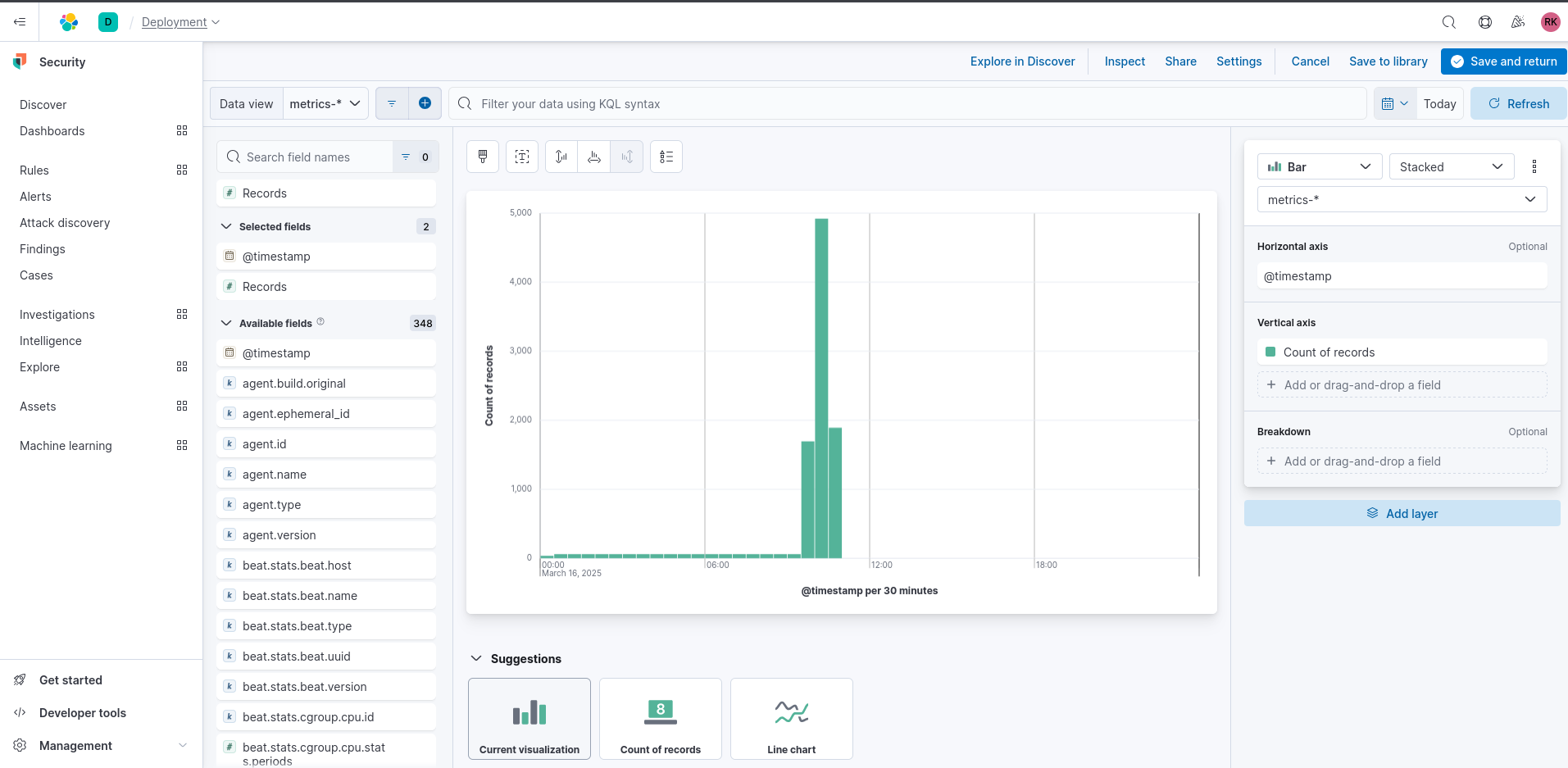The height and width of the screenshot is (768, 1568).
Task: Collapse the Selected fields section
Action: pos(226,226)
